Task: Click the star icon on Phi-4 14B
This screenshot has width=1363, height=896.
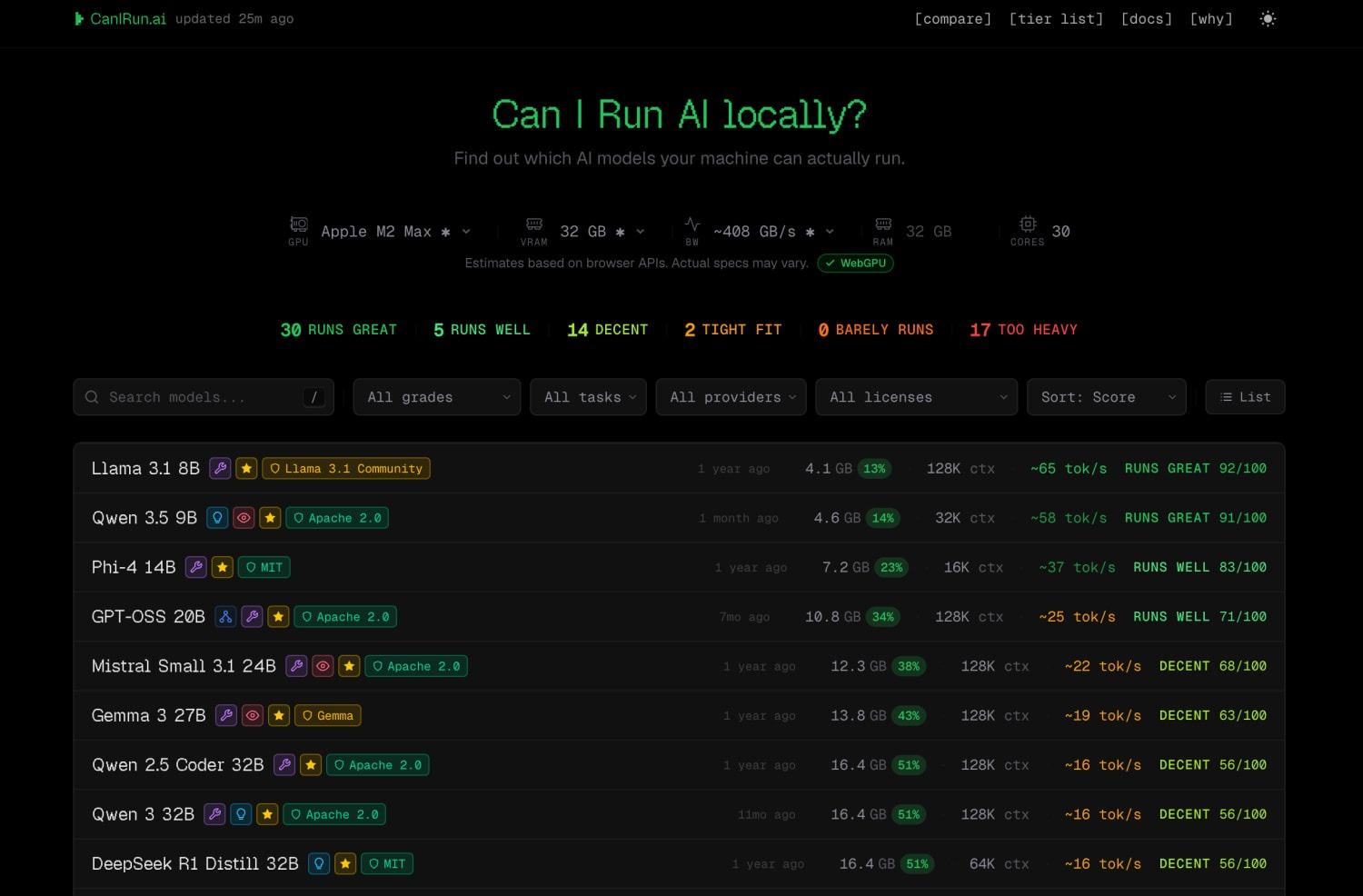Action: [223, 568]
